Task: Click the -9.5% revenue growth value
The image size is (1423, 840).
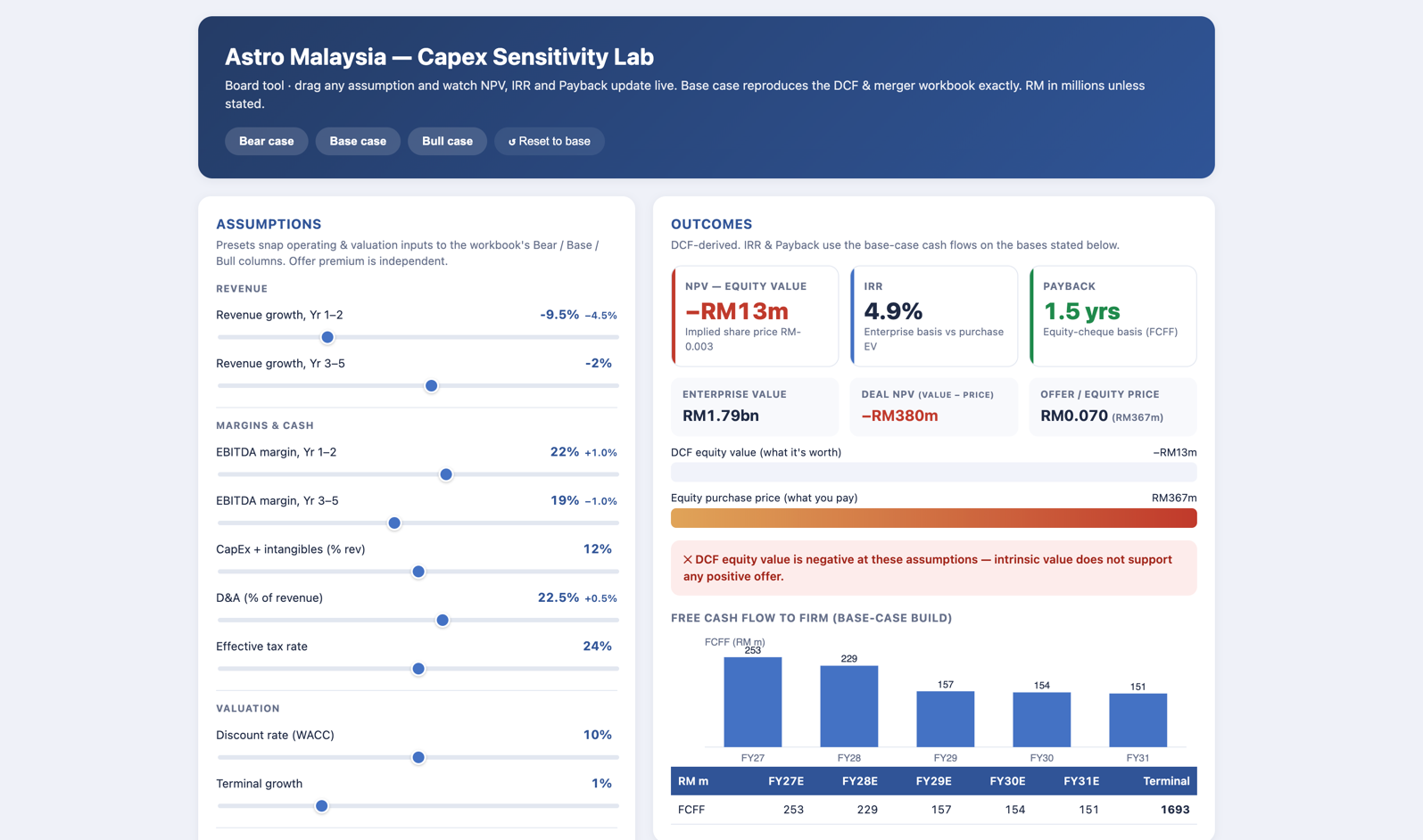Action: click(x=559, y=315)
